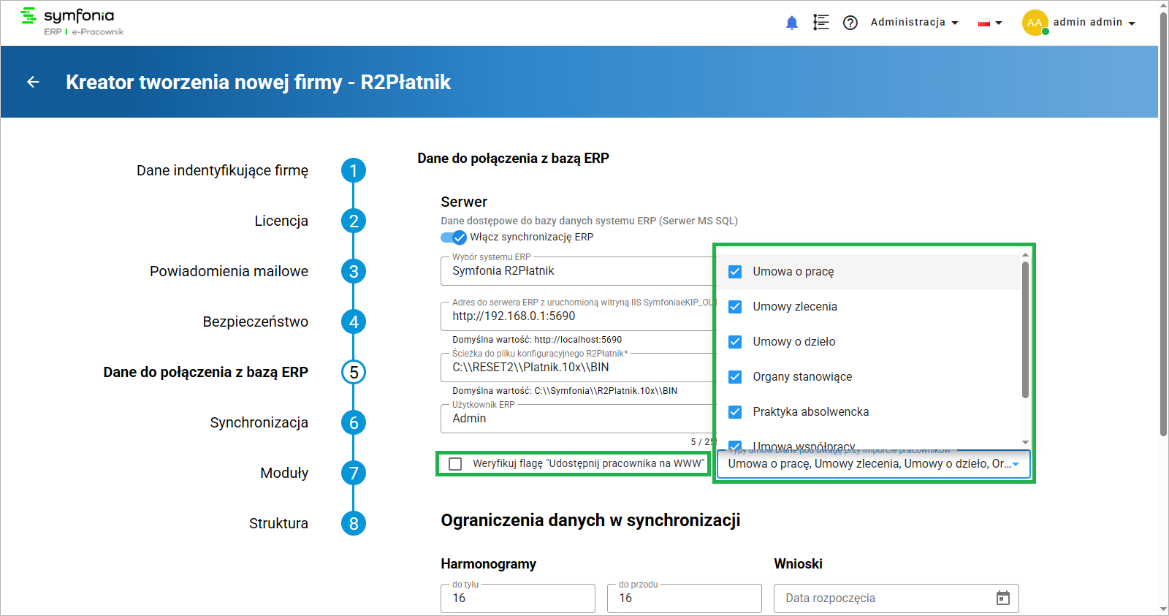This screenshot has height=616, width=1169.
Task: Collapse the contract types dropdown
Action: pyautogui.click(x=1015, y=464)
